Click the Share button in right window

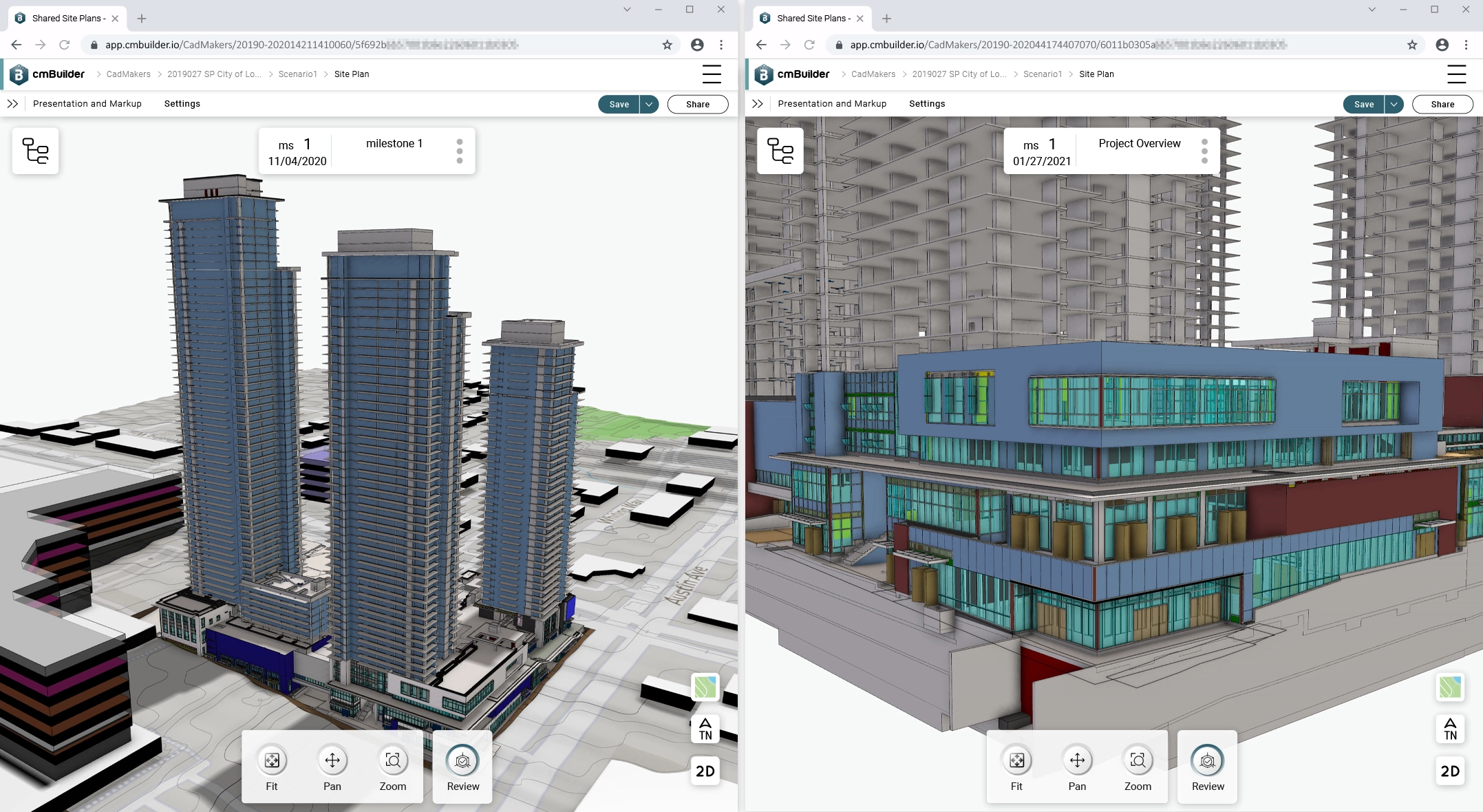pos(1442,104)
